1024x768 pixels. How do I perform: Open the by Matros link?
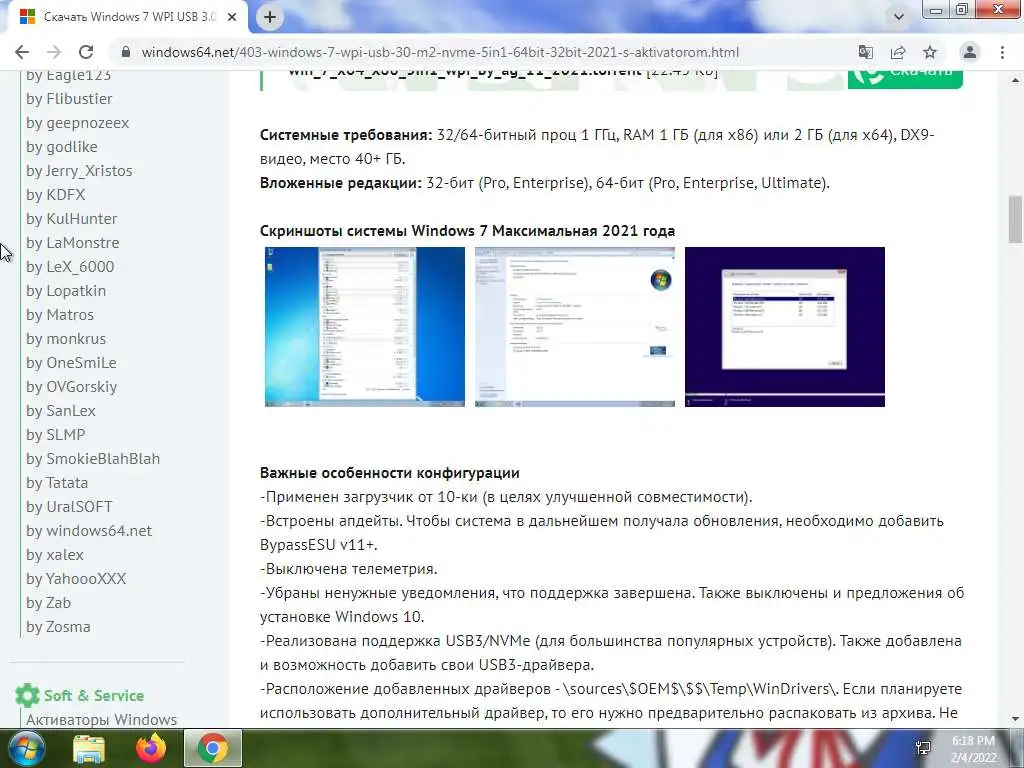pyautogui.click(x=60, y=315)
